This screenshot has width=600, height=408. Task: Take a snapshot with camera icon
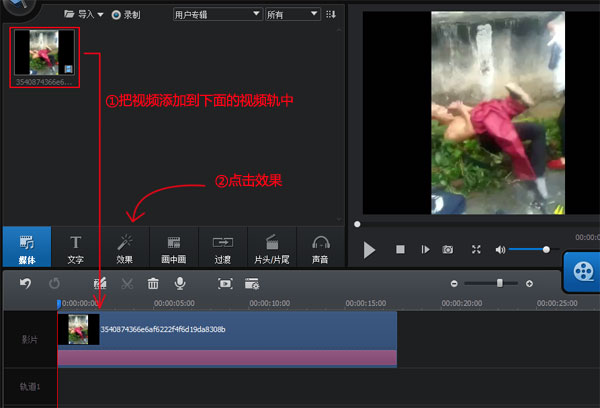tap(448, 250)
